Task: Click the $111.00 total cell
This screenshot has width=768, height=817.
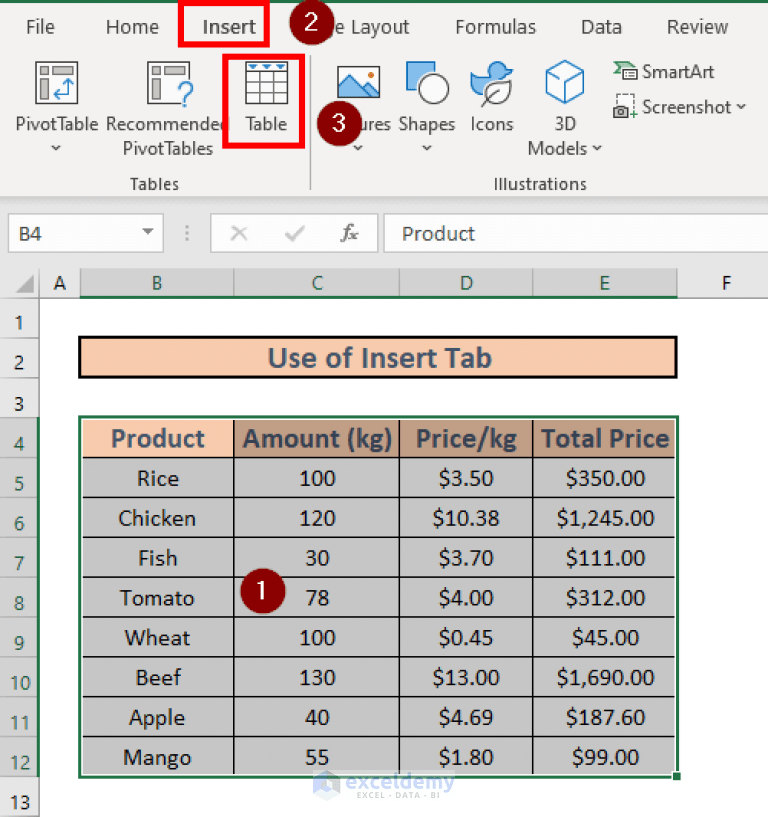Action: [x=604, y=558]
